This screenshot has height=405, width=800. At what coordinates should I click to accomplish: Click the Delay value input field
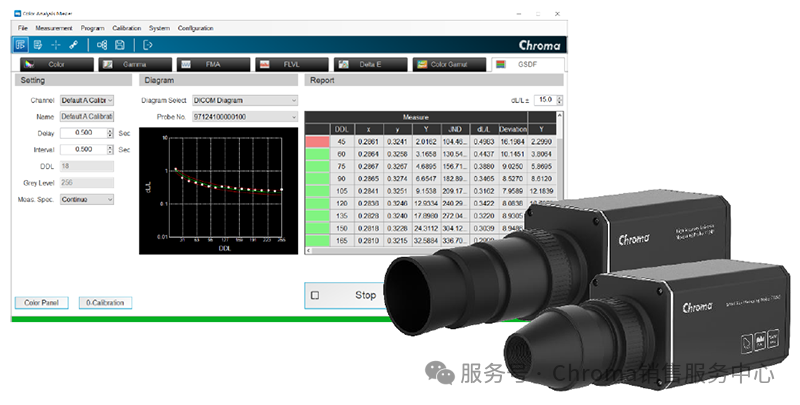87,133
